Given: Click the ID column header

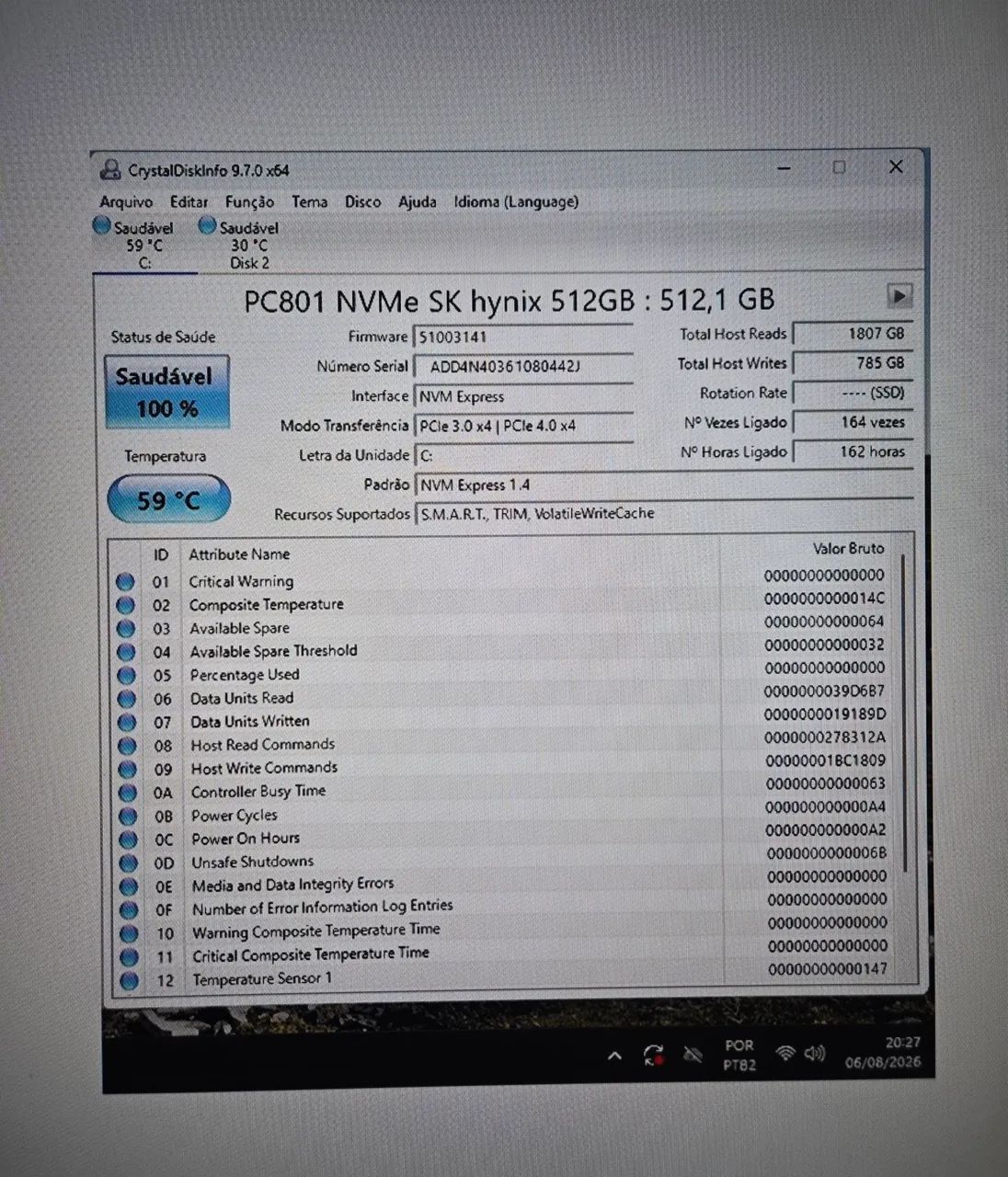Looking at the screenshot, I should 161,554.
